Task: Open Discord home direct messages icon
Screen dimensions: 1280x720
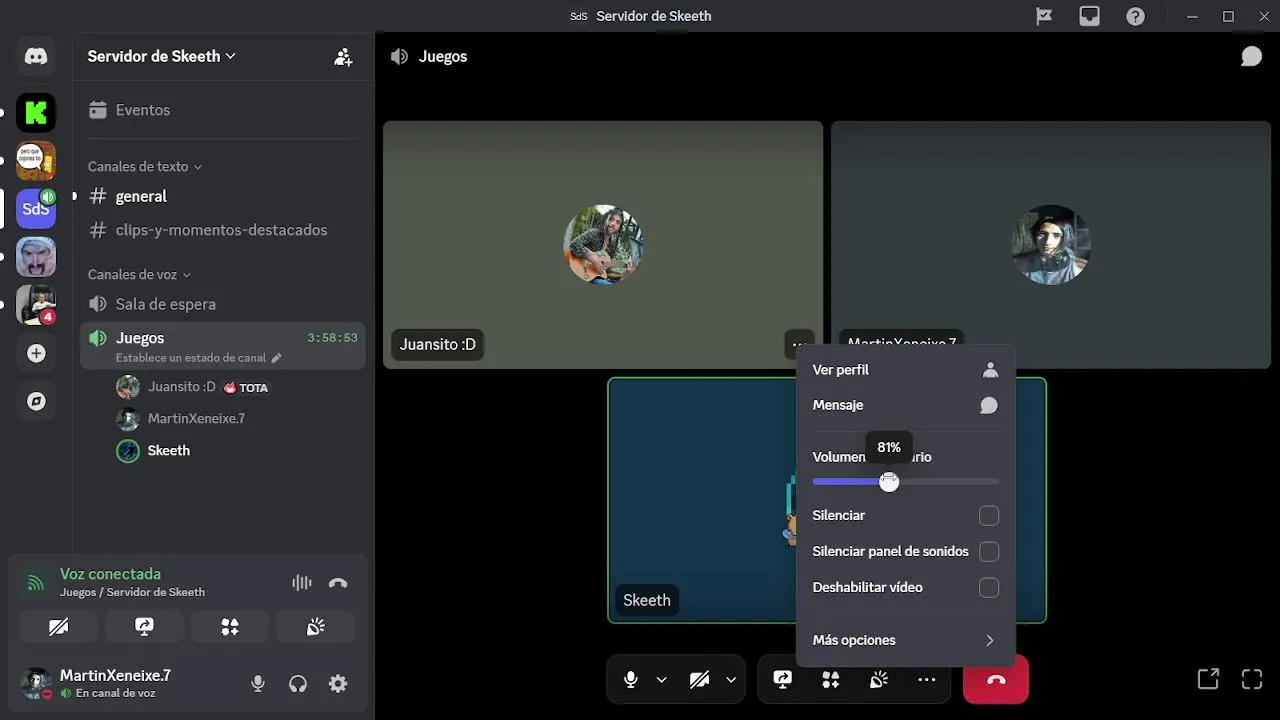Action: 36,57
